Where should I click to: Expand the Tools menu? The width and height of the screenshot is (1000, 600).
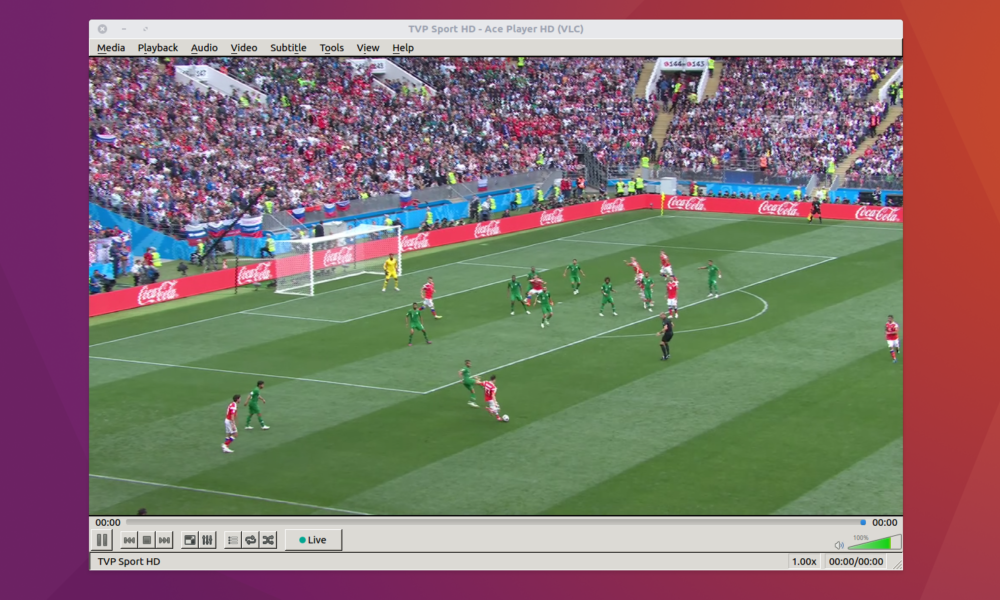331,48
